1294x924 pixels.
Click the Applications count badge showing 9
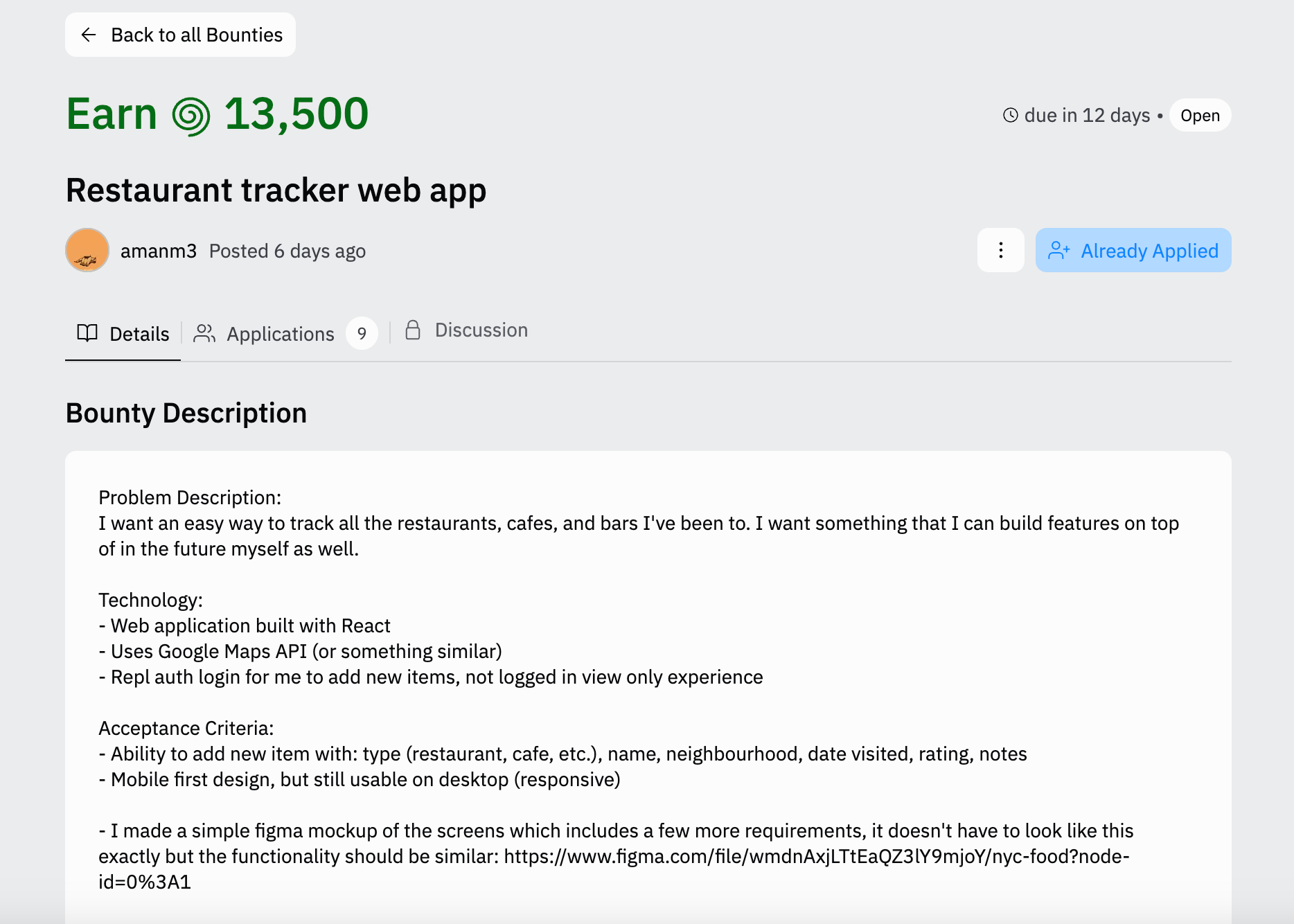point(362,334)
